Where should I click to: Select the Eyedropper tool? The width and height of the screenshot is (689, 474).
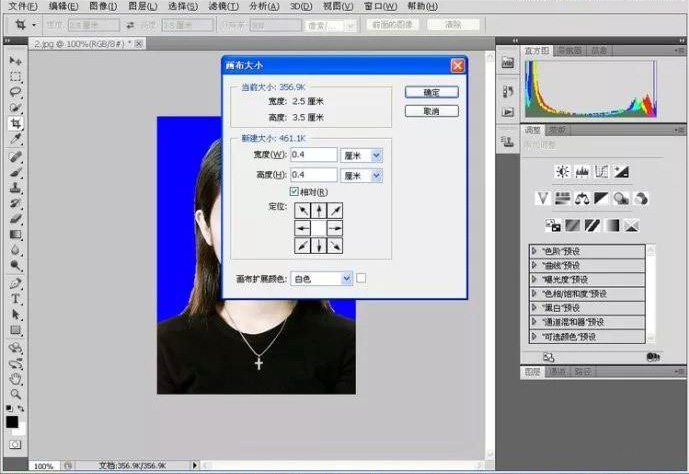point(15,139)
